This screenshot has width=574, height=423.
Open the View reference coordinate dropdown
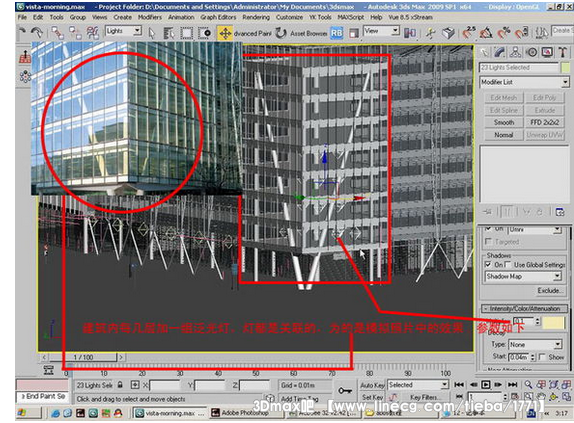pos(381,31)
